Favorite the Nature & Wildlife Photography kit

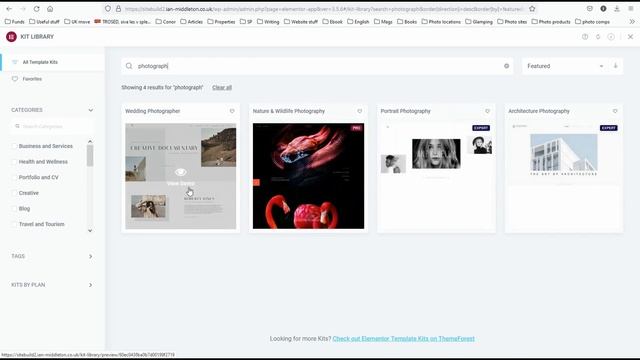click(360, 111)
